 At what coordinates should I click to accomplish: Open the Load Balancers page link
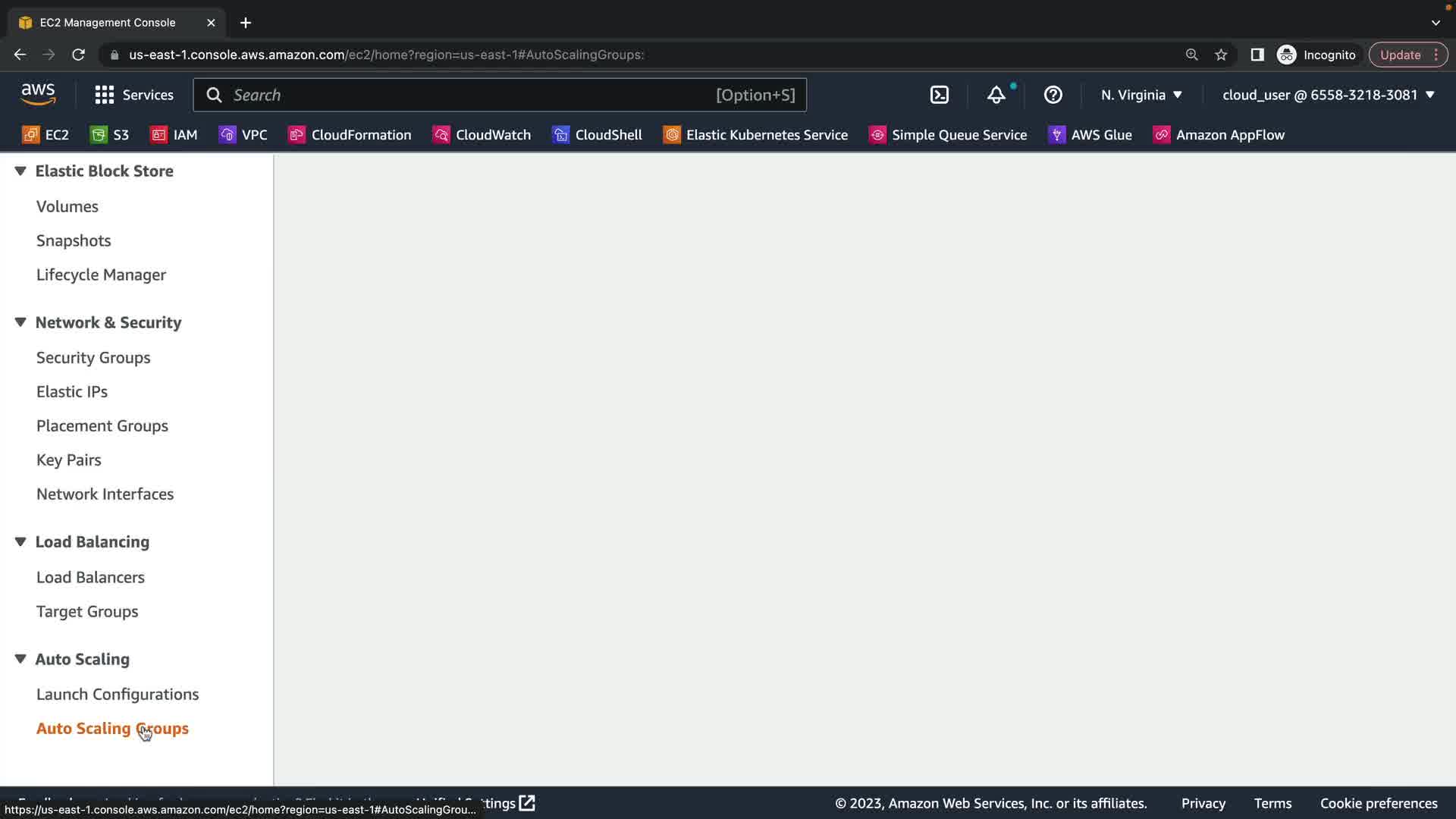(x=90, y=577)
